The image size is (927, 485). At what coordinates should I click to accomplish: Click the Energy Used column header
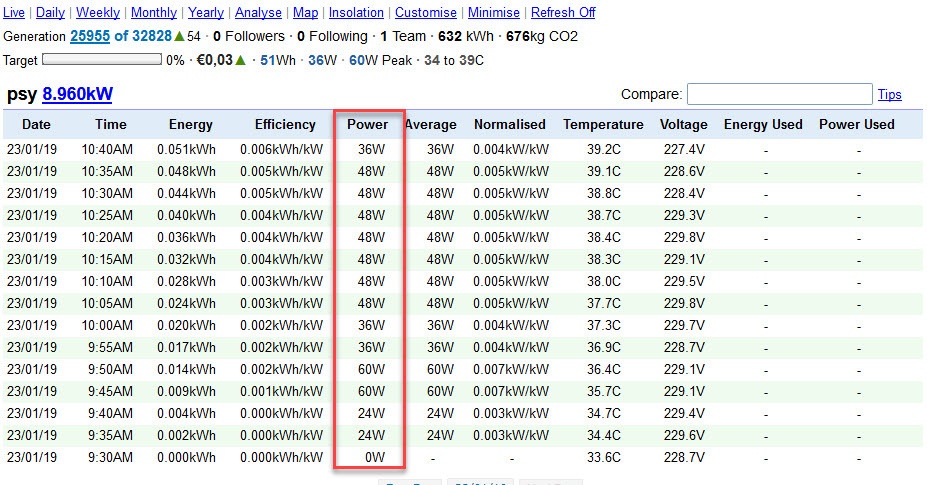click(763, 124)
